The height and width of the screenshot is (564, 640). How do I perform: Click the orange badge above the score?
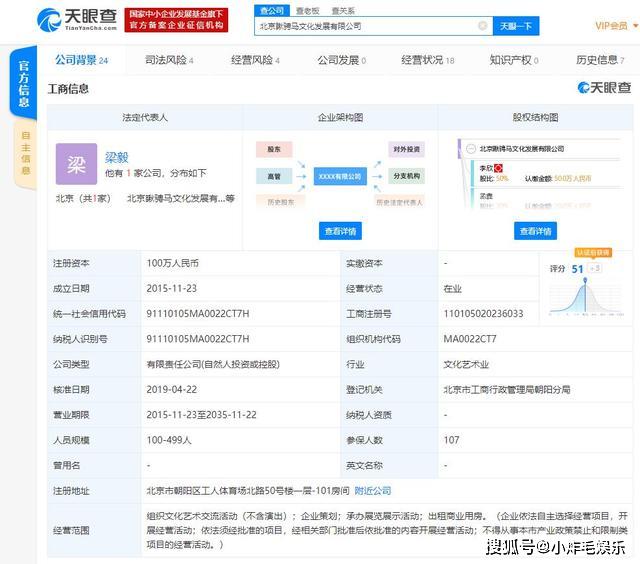(x=593, y=253)
